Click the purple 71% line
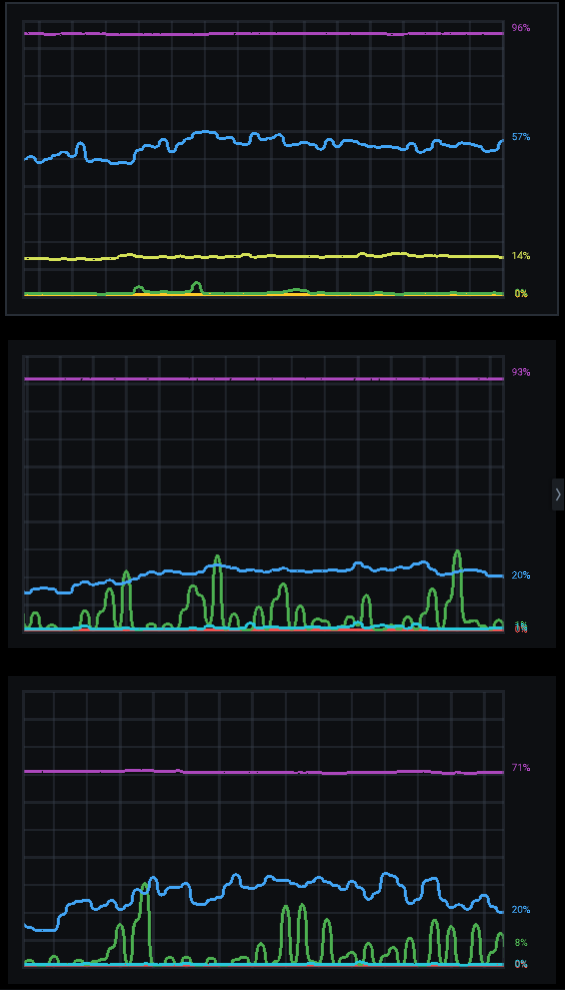This screenshot has width=565, height=990. coord(263,772)
